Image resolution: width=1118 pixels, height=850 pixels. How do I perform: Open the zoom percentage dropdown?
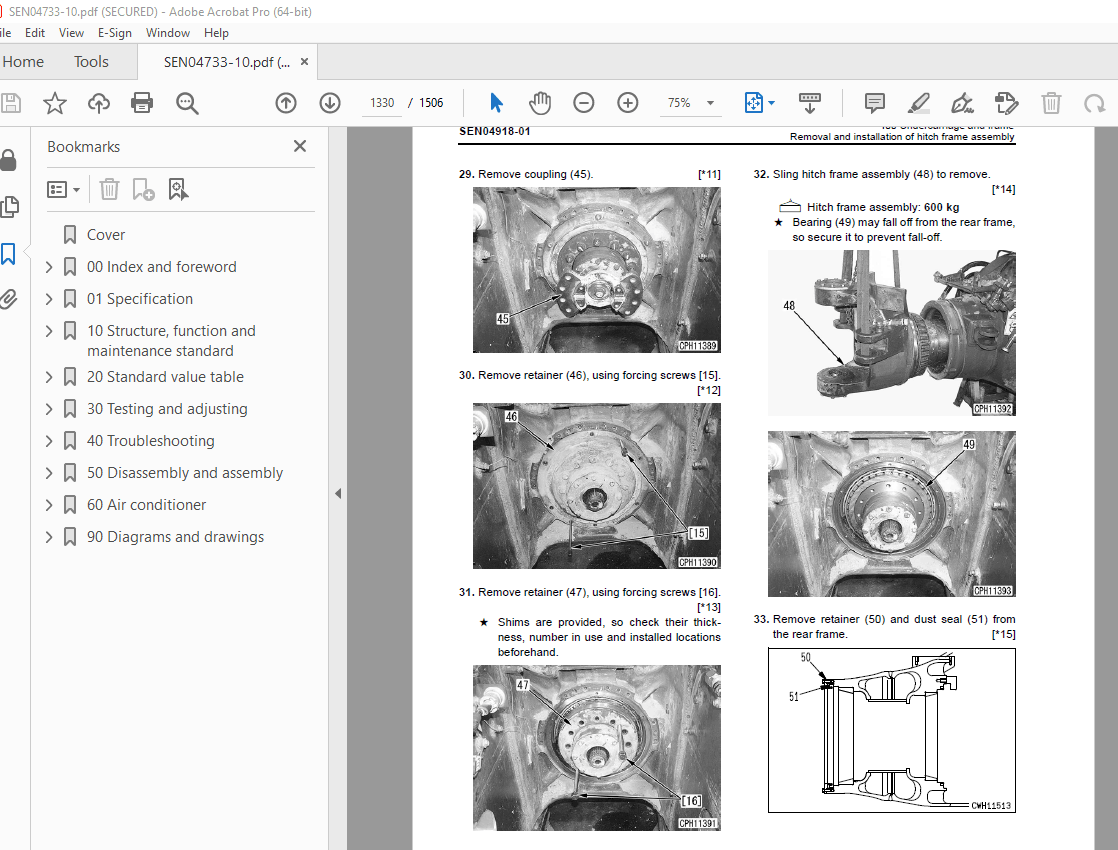(710, 103)
